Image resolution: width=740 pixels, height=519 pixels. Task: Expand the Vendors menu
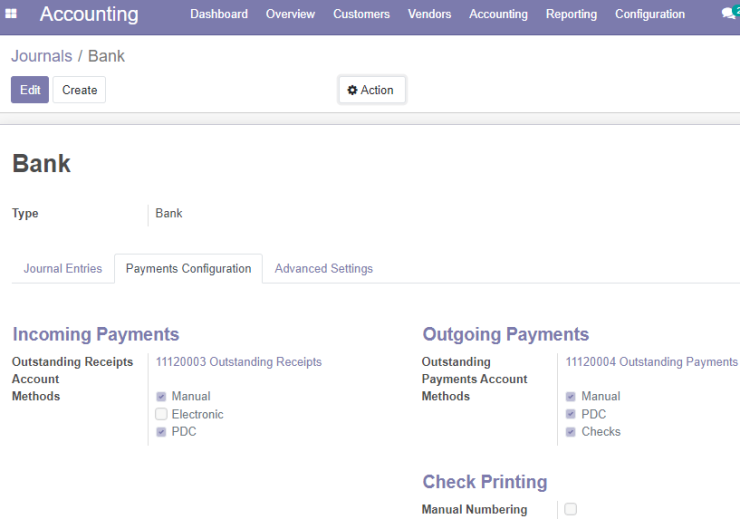[429, 14]
